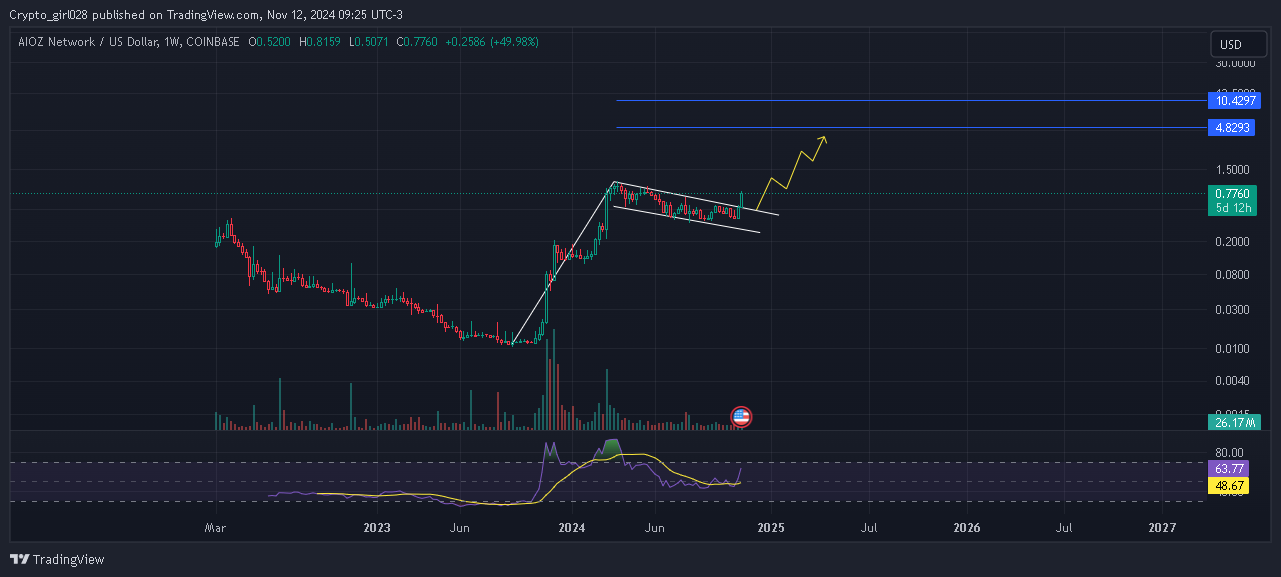Viewport: 1281px width, 577px height.
Task: Click the 2025 label on time axis
Action: coord(771,526)
